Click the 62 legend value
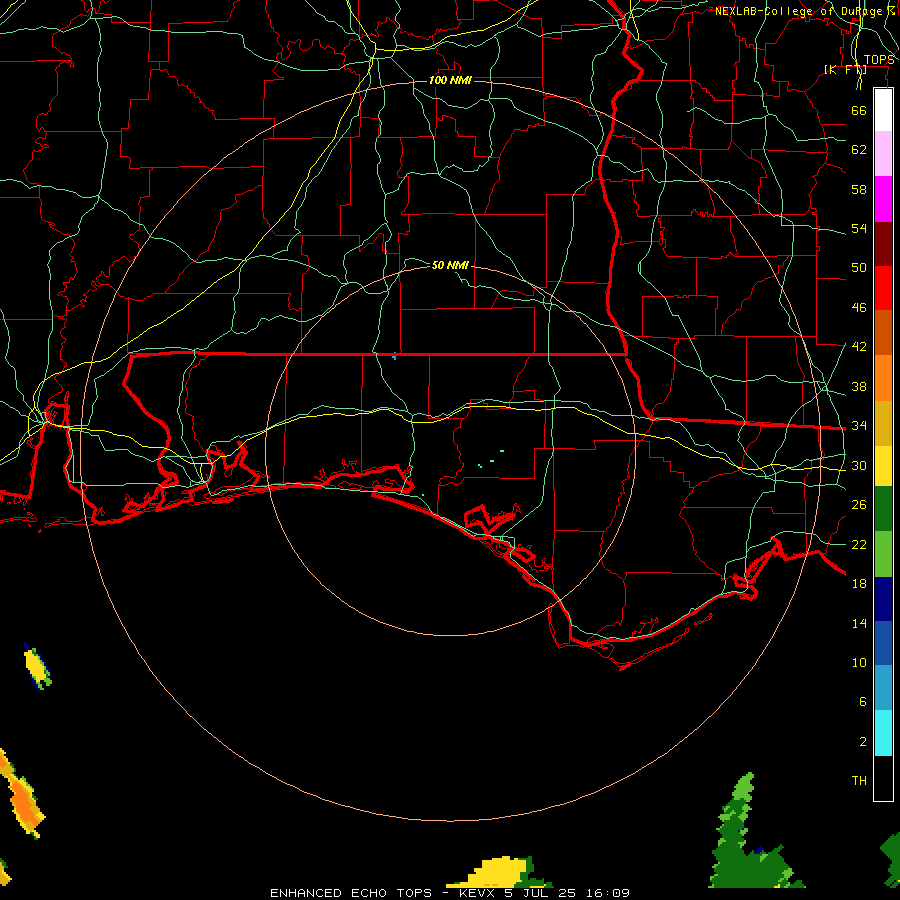The image size is (900, 900). tap(859, 150)
